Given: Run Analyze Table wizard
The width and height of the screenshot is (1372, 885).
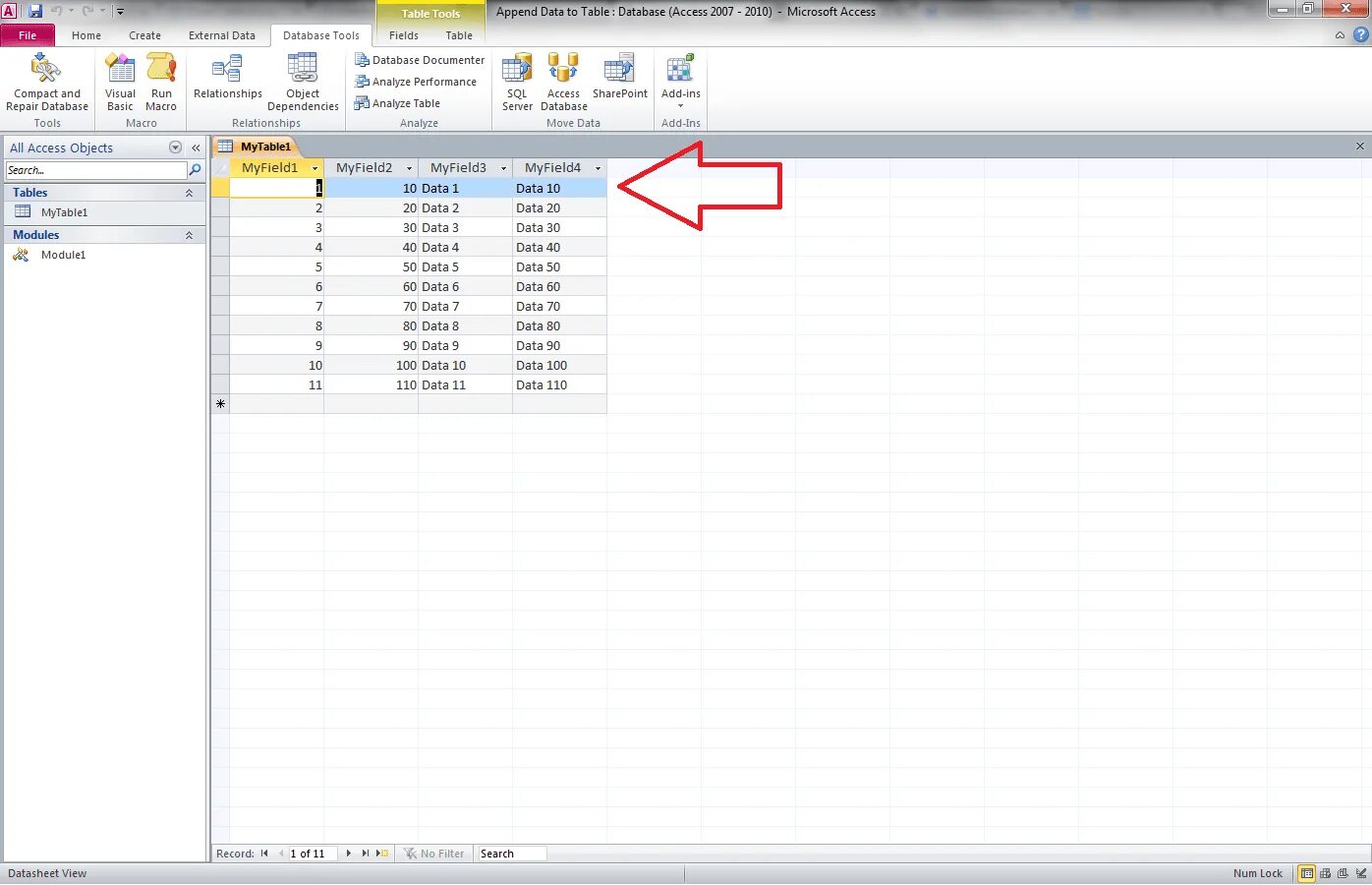Looking at the screenshot, I should (x=397, y=103).
